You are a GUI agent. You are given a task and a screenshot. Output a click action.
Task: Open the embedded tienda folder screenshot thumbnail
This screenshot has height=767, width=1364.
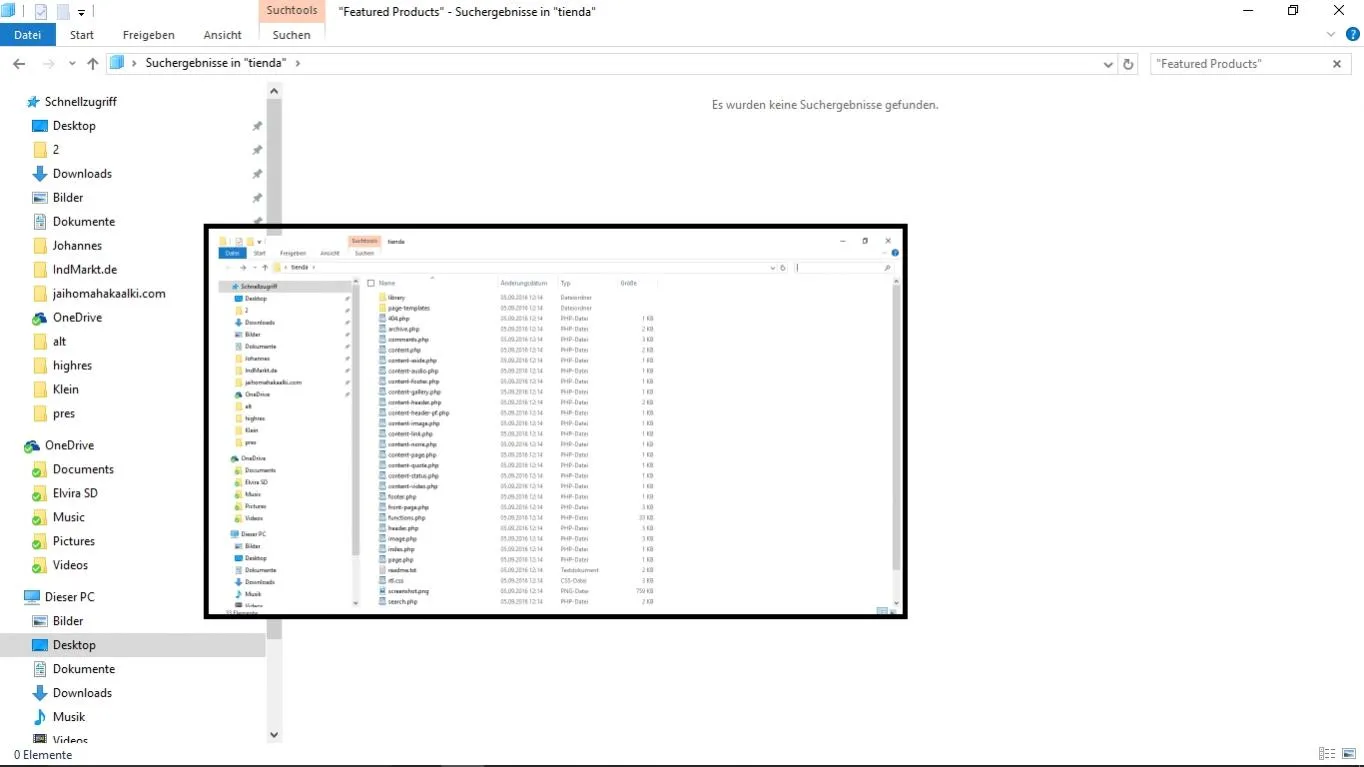coord(555,421)
